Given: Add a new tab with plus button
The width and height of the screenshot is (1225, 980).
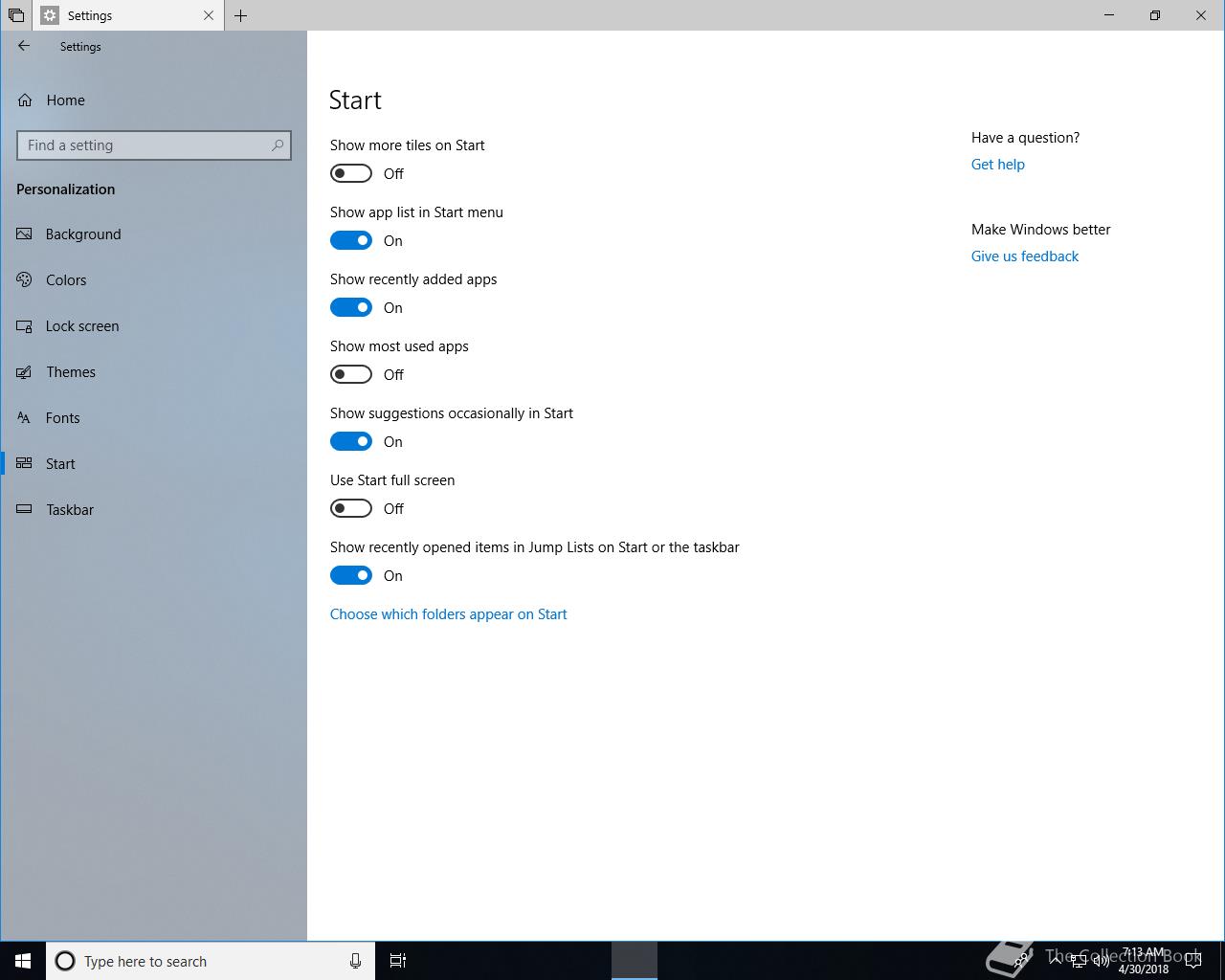Looking at the screenshot, I should coord(241,15).
